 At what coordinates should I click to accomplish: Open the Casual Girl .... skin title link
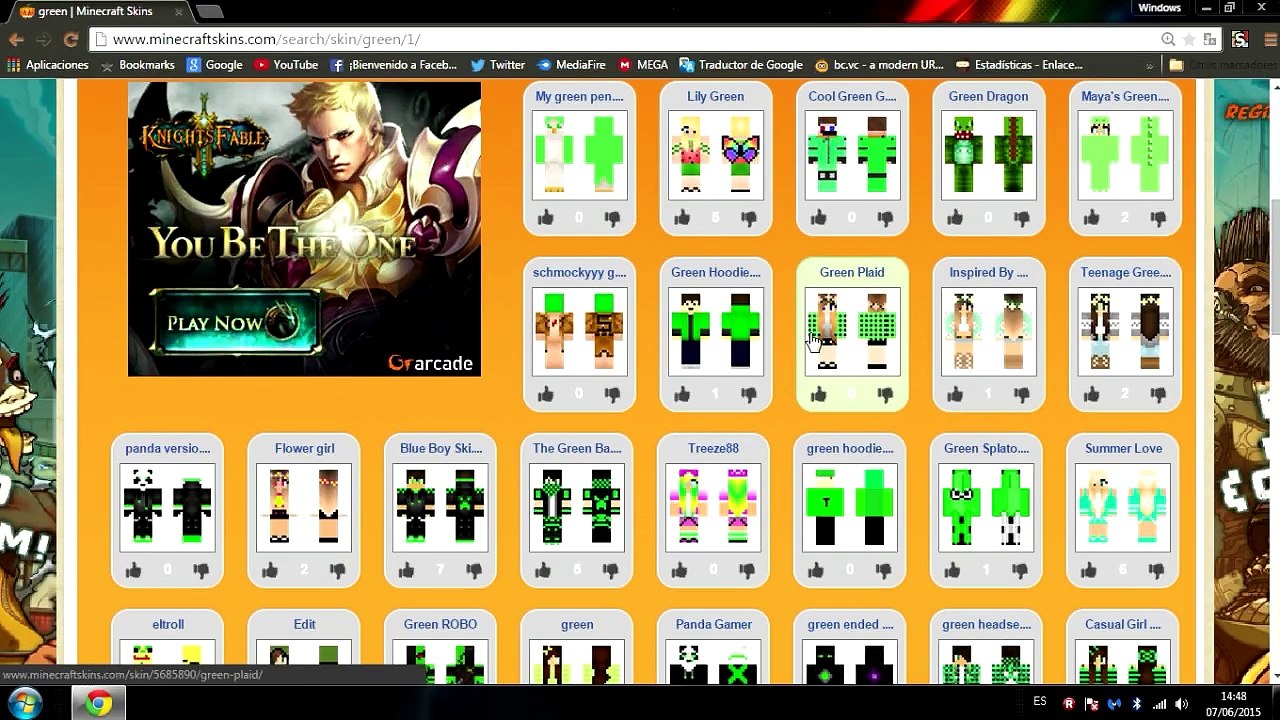(x=1123, y=625)
